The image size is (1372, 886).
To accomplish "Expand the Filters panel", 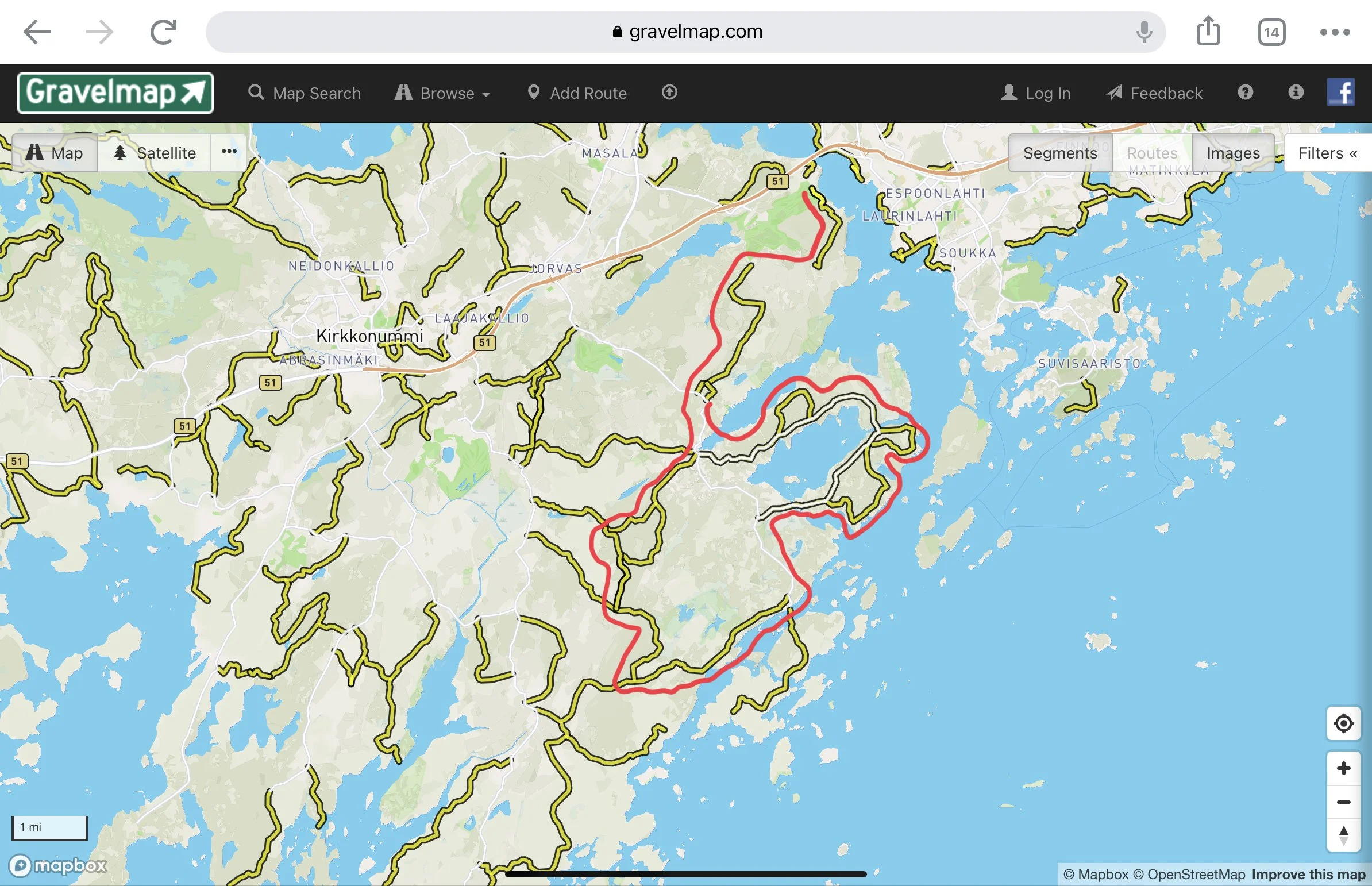I will pyautogui.click(x=1327, y=153).
